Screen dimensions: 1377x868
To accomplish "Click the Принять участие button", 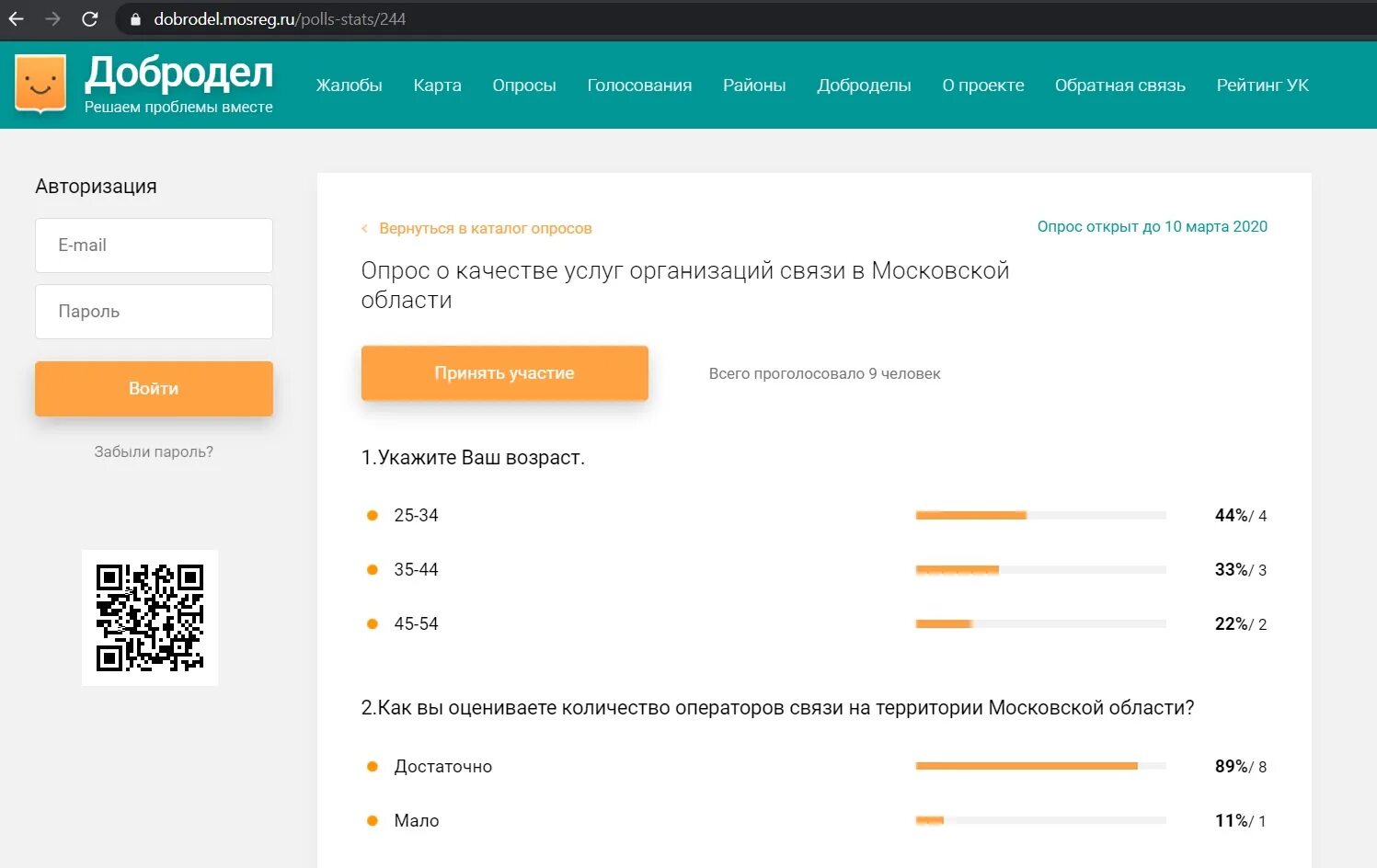I will pyautogui.click(x=504, y=373).
